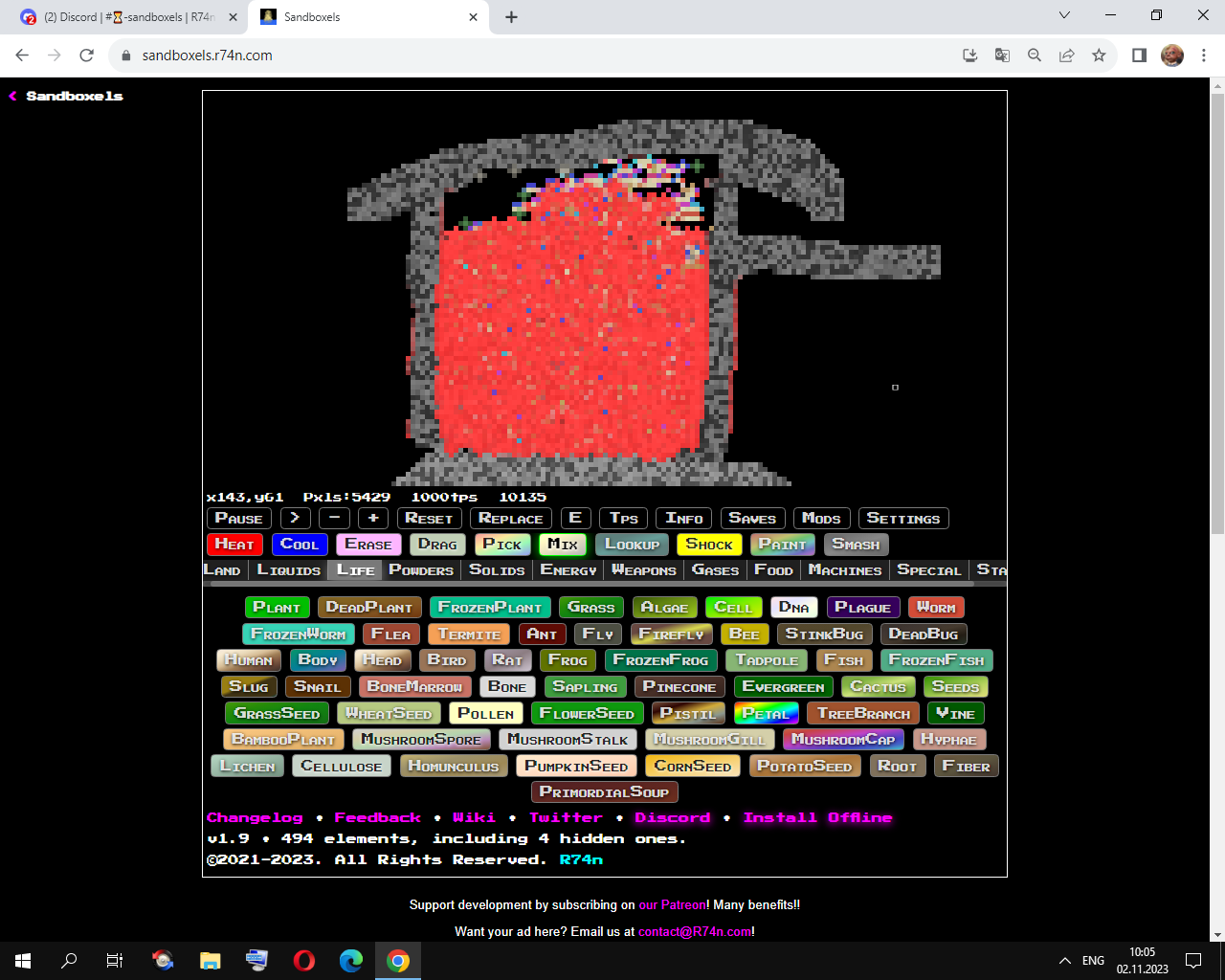Select the Pick tool
Image resolution: width=1225 pixels, height=980 pixels.
(502, 545)
